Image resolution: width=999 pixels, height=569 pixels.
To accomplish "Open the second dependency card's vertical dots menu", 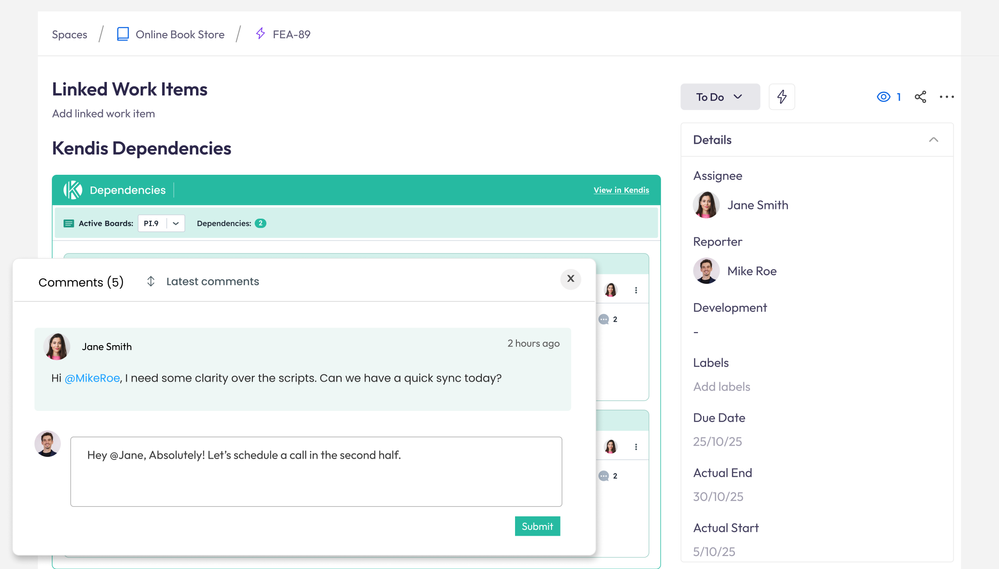I will (636, 447).
